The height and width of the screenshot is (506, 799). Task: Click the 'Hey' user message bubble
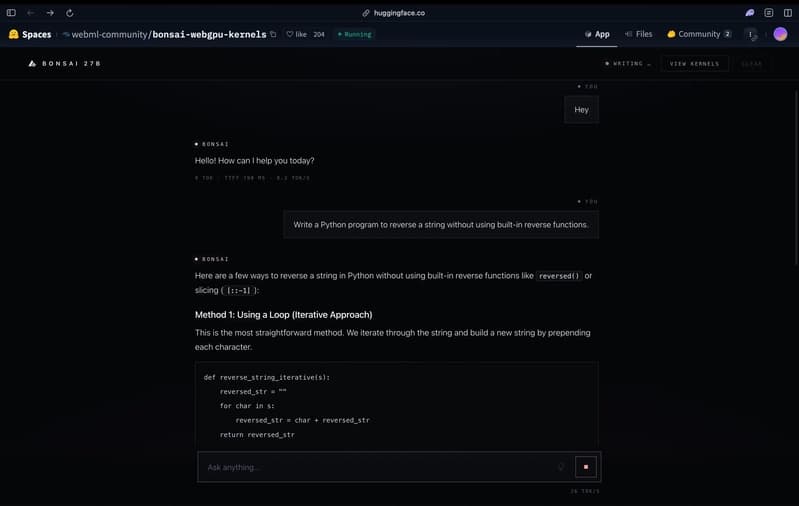coord(581,110)
